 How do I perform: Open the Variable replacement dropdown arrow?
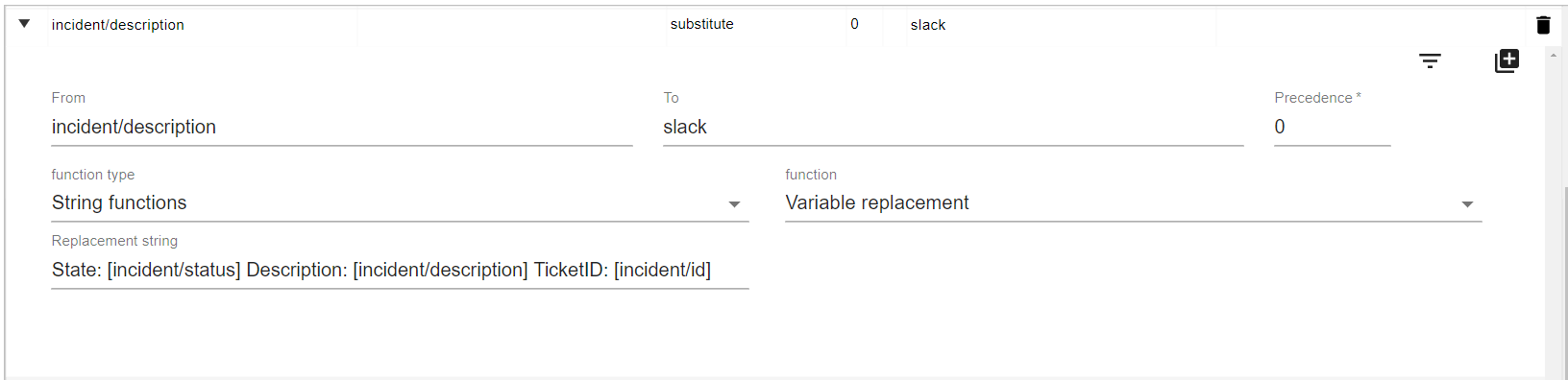(x=1467, y=203)
